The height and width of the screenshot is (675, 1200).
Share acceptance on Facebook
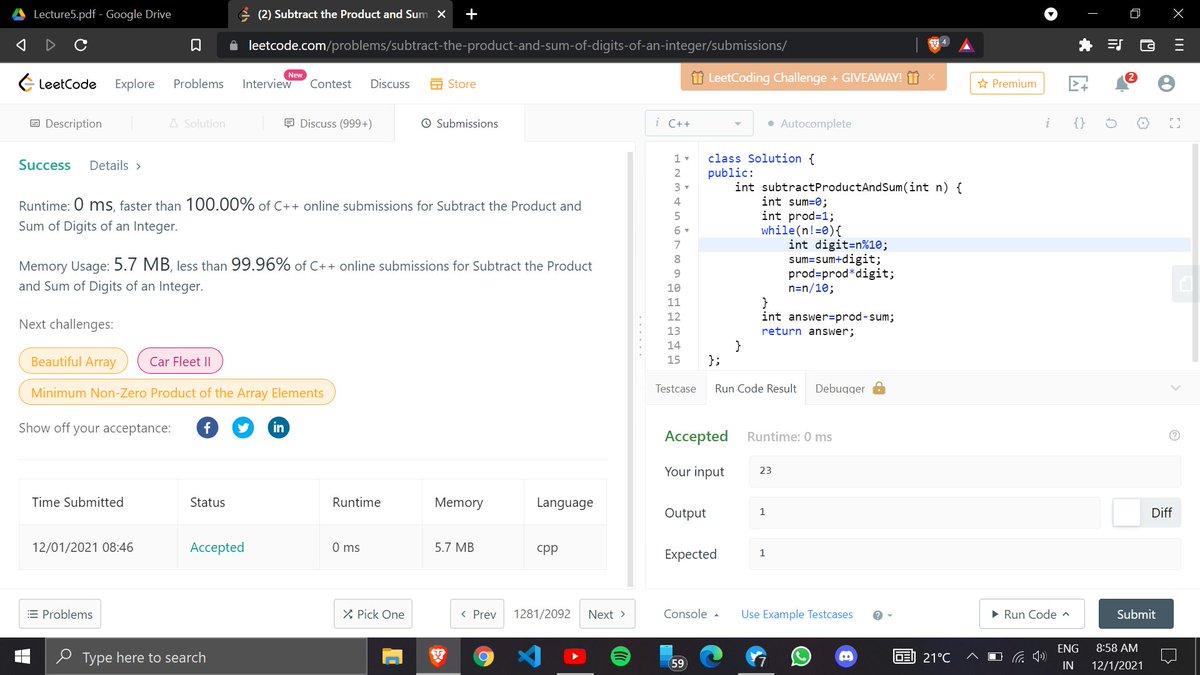pyautogui.click(x=207, y=427)
